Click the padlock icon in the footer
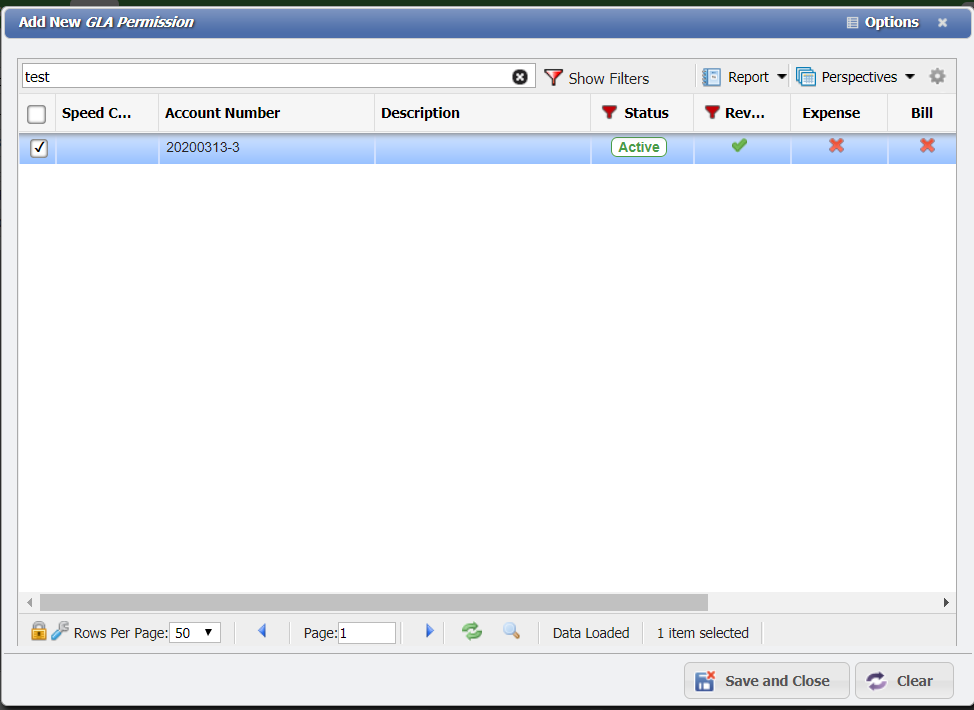The height and width of the screenshot is (710, 974). [38, 632]
